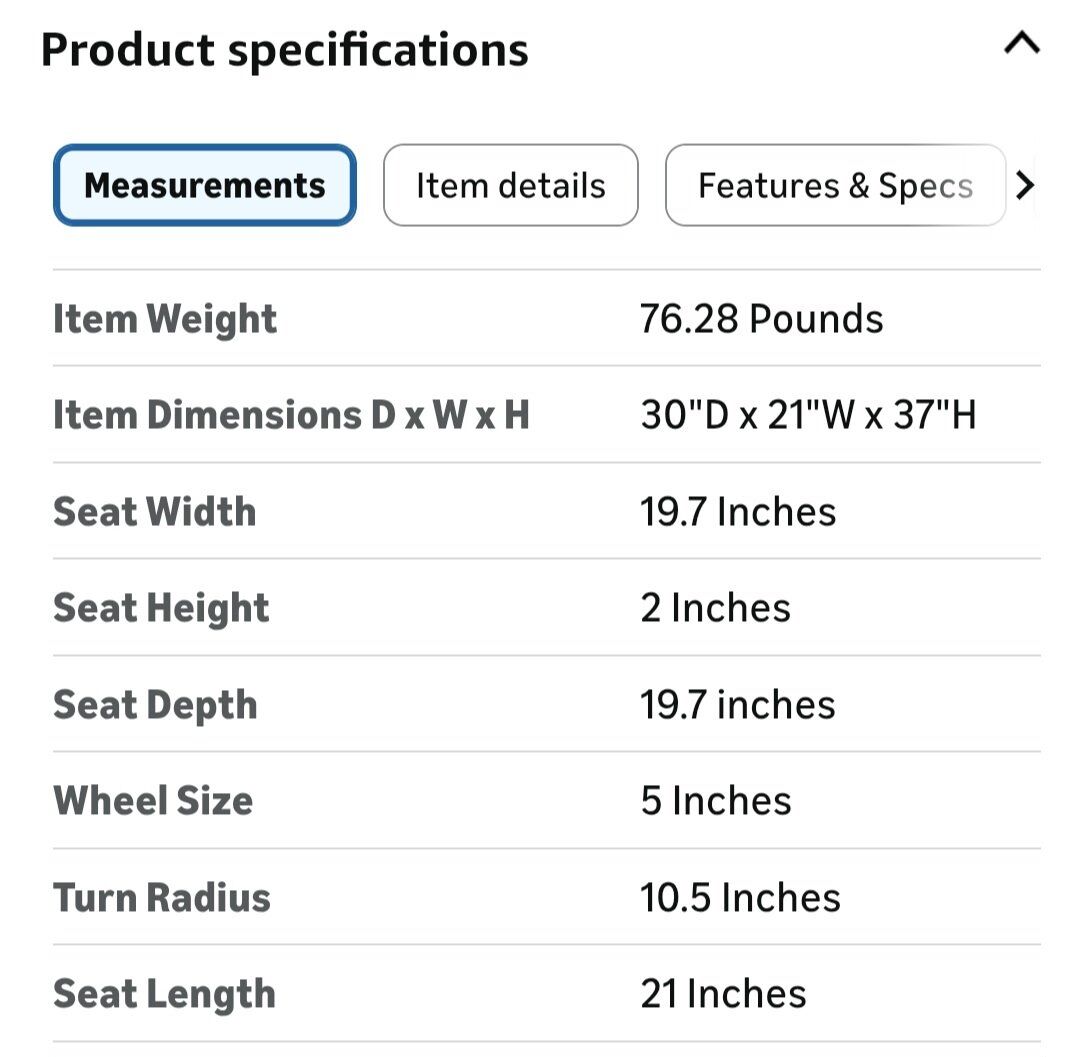The width and height of the screenshot is (1080, 1057).
Task: Select the 21 Inches seat length value
Action: (x=723, y=994)
